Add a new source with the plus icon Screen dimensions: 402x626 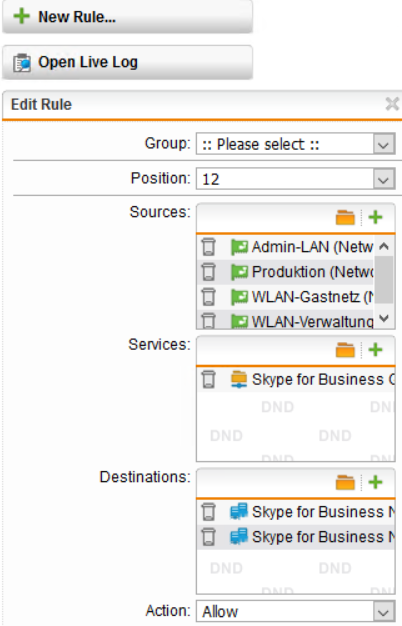pyautogui.click(x=375, y=217)
